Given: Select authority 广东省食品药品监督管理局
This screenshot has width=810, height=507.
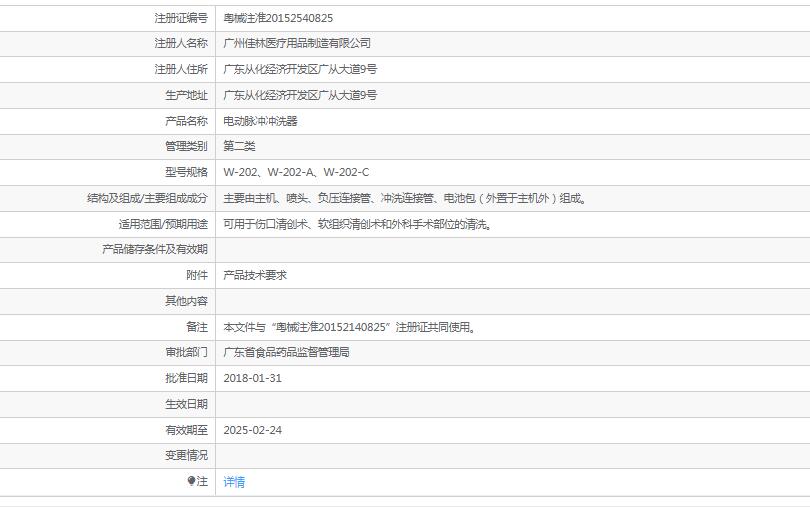Looking at the screenshot, I should [x=286, y=352].
